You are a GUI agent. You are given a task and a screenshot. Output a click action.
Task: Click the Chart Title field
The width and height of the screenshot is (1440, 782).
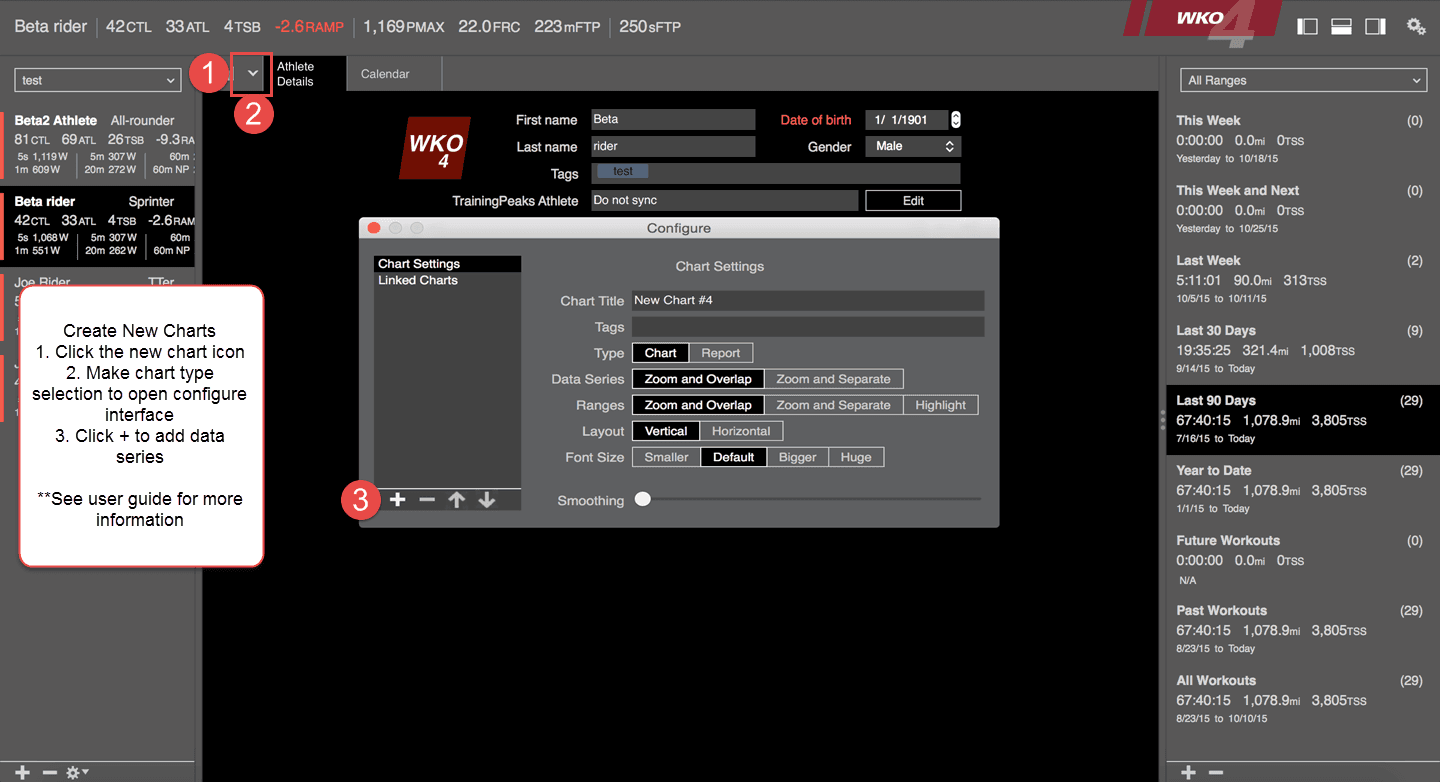pos(808,300)
